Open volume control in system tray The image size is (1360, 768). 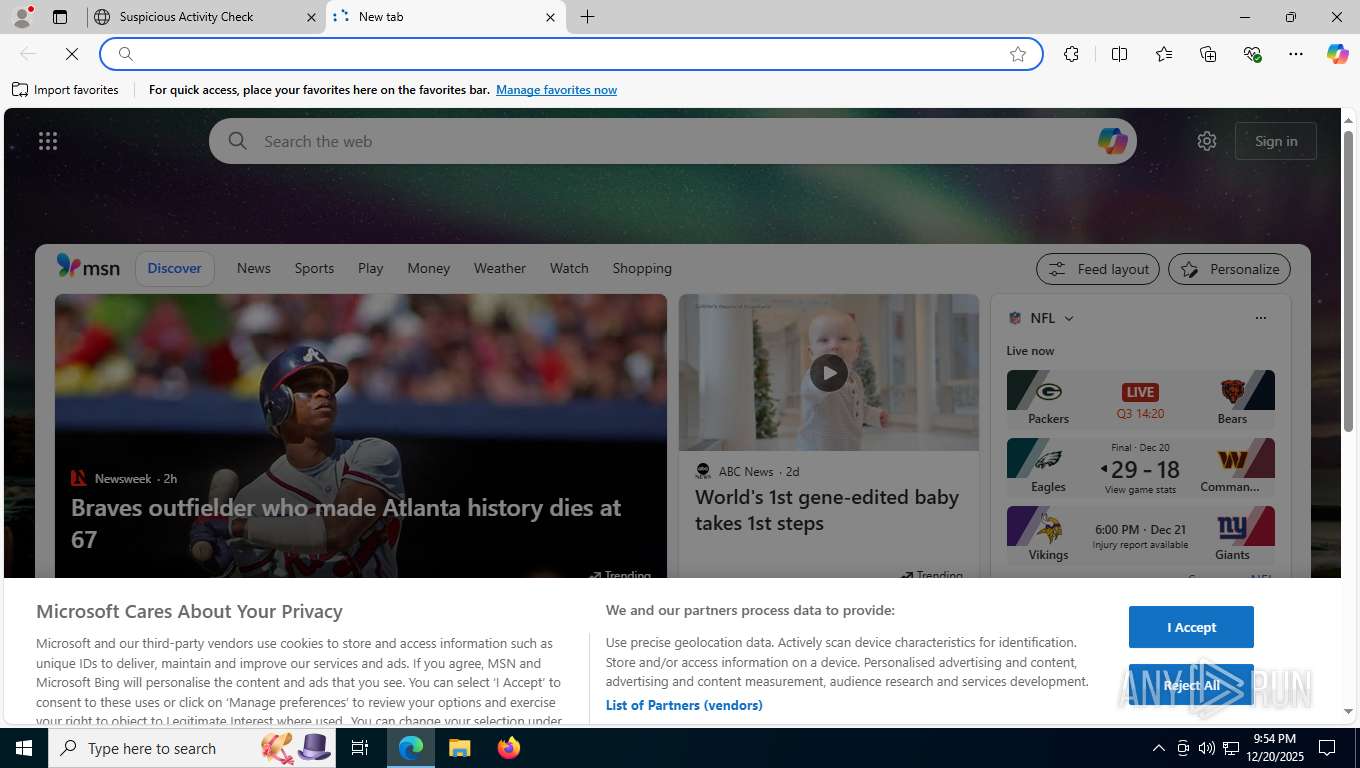tap(1207, 748)
